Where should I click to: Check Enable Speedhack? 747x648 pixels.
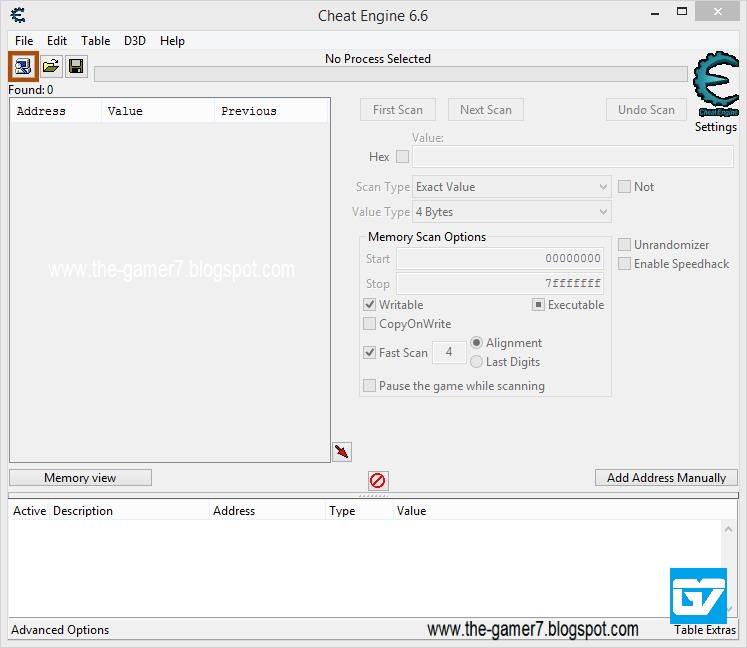point(624,263)
